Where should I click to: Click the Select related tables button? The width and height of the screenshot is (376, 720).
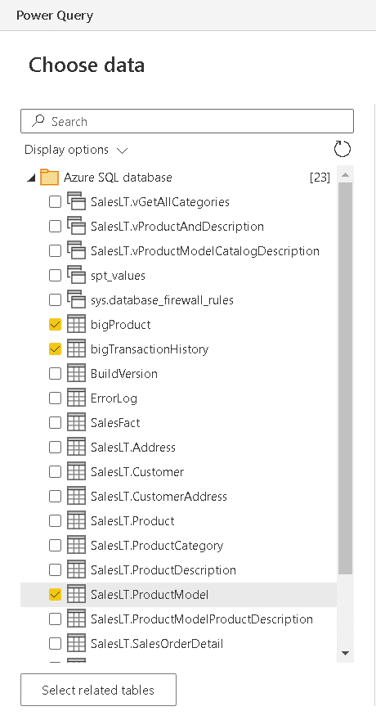(x=98, y=690)
